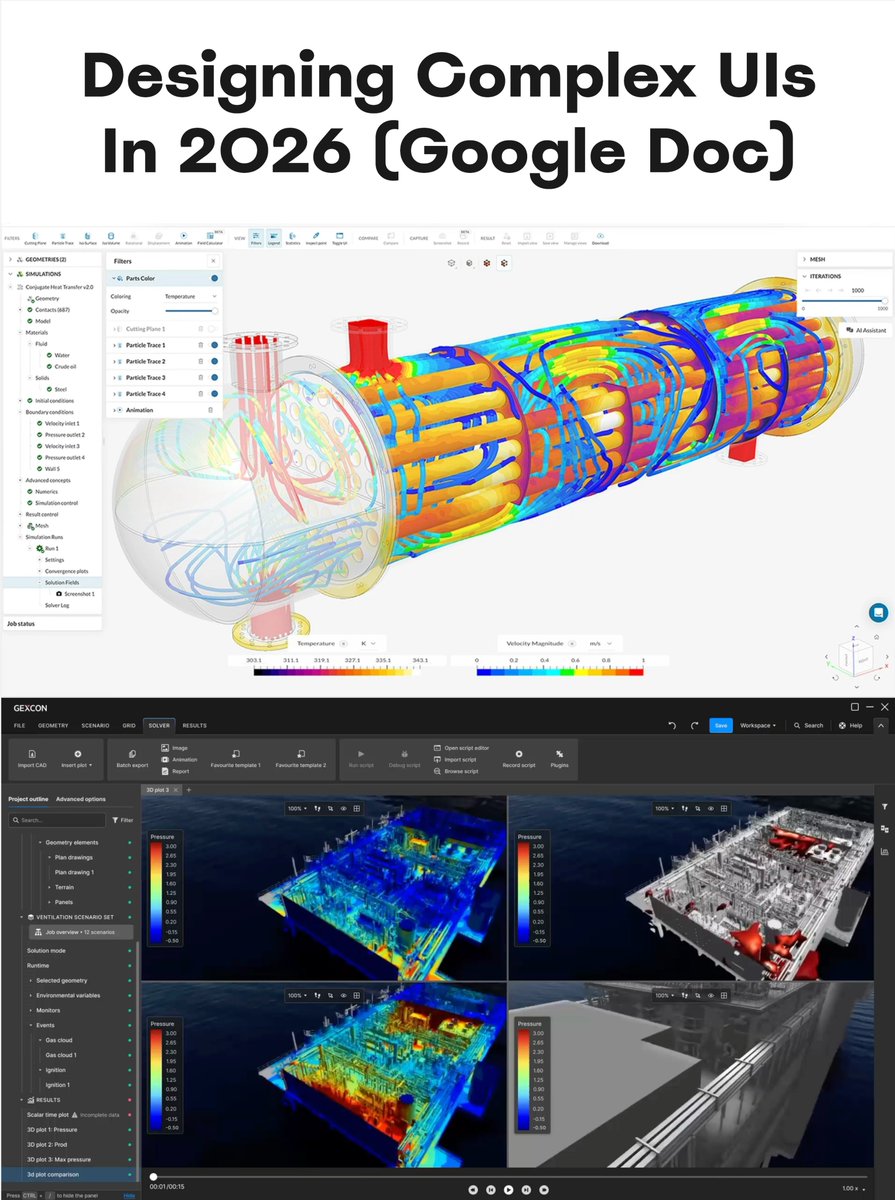Download results from the toolbar
Screen dimensions: 895x1200
pos(600,239)
